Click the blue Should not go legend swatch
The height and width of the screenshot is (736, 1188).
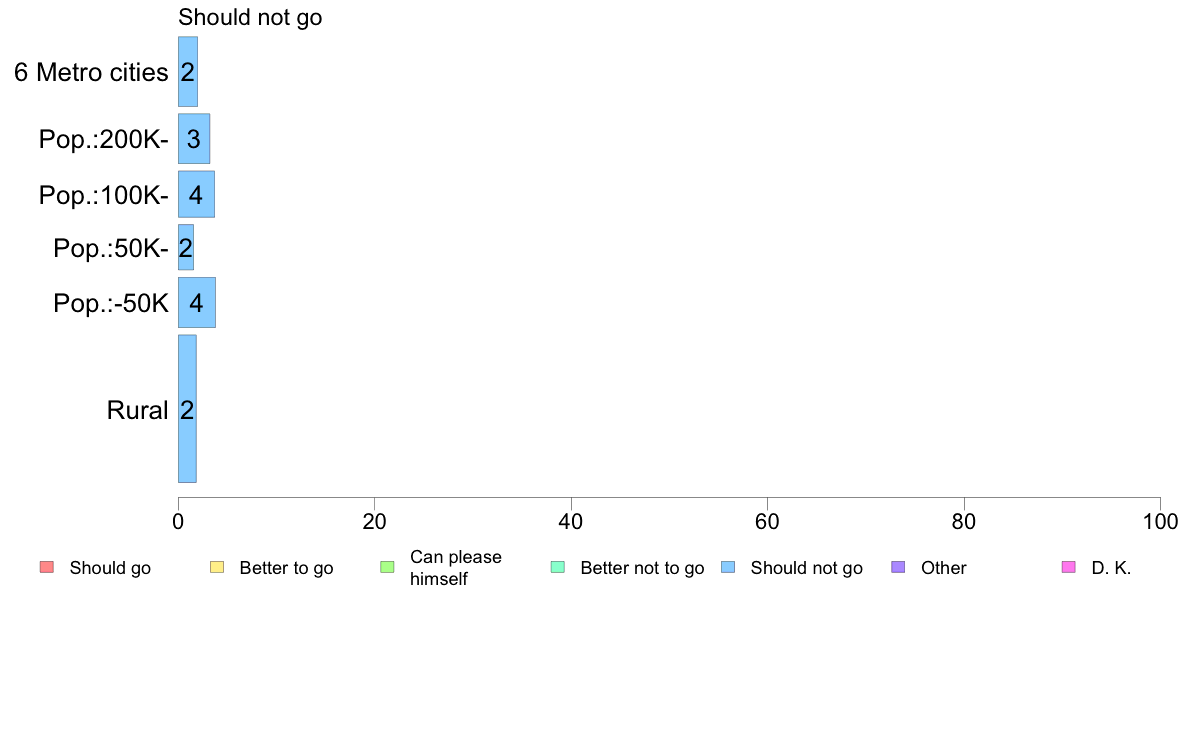click(x=728, y=567)
